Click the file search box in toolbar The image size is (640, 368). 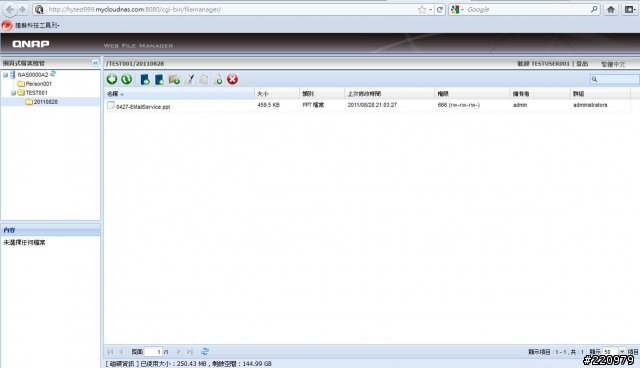(x=615, y=79)
